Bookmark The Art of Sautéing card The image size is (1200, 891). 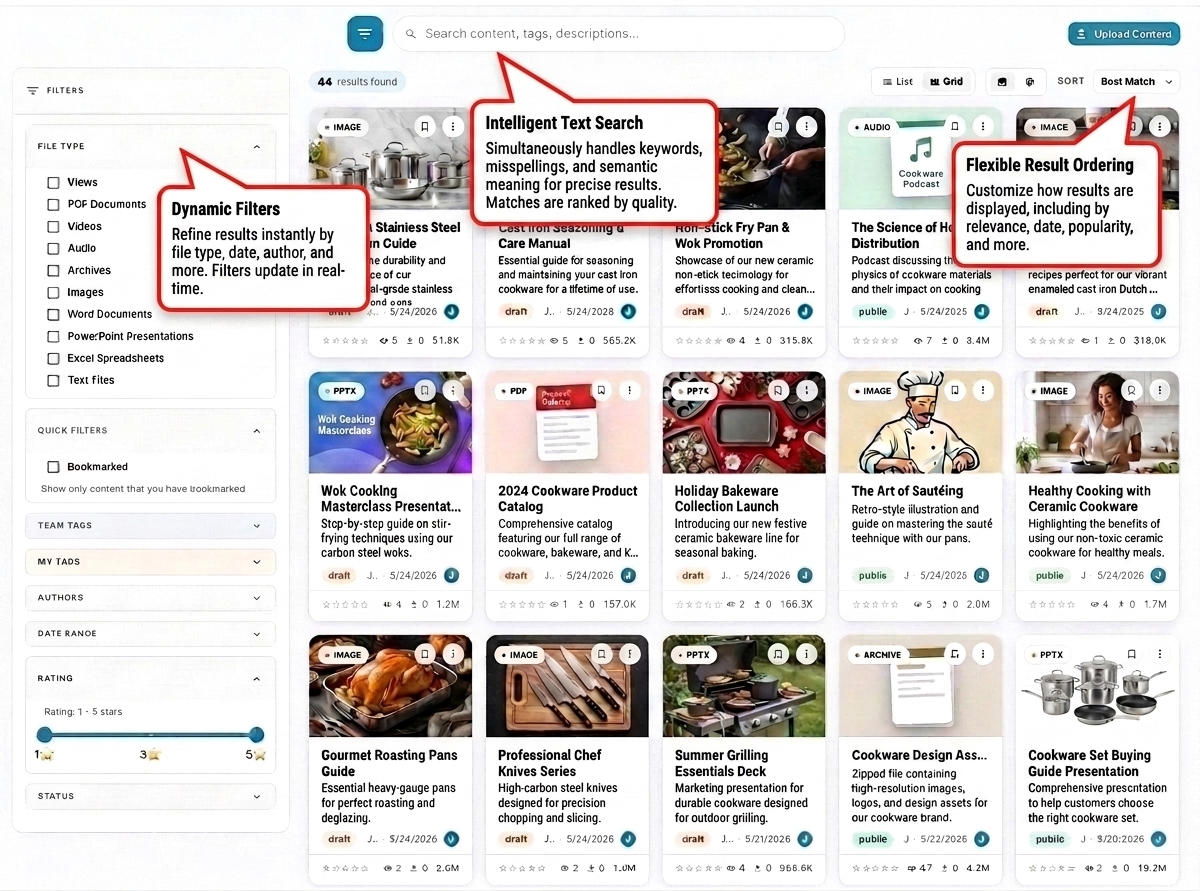pos(955,391)
